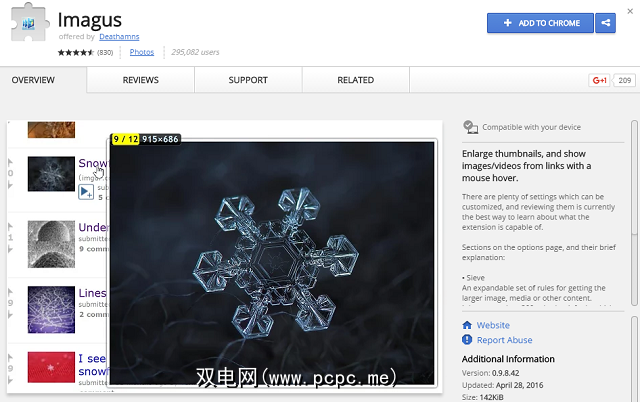Click the Additional Information heading

click(x=508, y=359)
